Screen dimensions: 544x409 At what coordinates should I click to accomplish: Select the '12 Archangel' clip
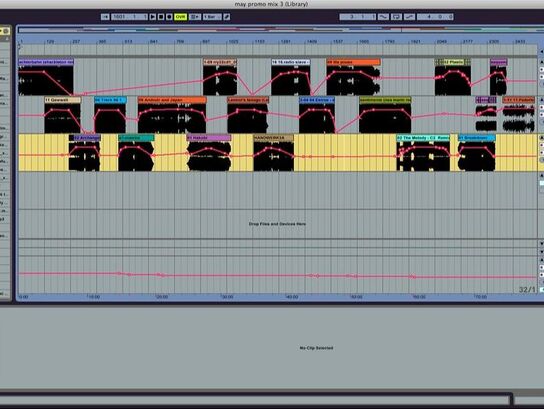(x=85, y=138)
